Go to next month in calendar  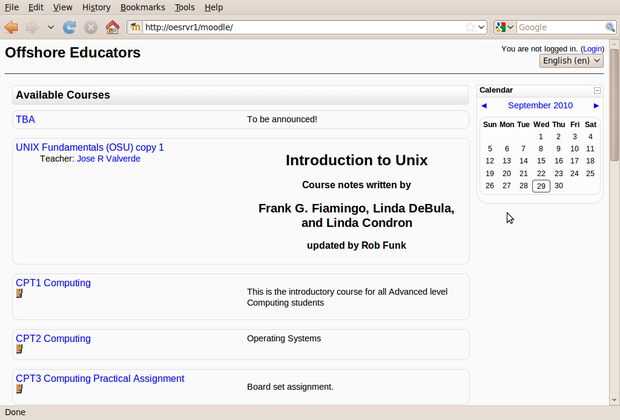tap(596, 106)
